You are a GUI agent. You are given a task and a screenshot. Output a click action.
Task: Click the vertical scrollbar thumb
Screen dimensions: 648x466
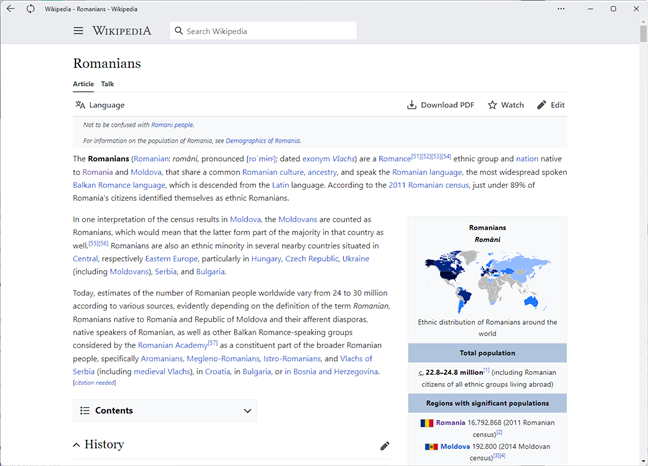[x=643, y=34]
